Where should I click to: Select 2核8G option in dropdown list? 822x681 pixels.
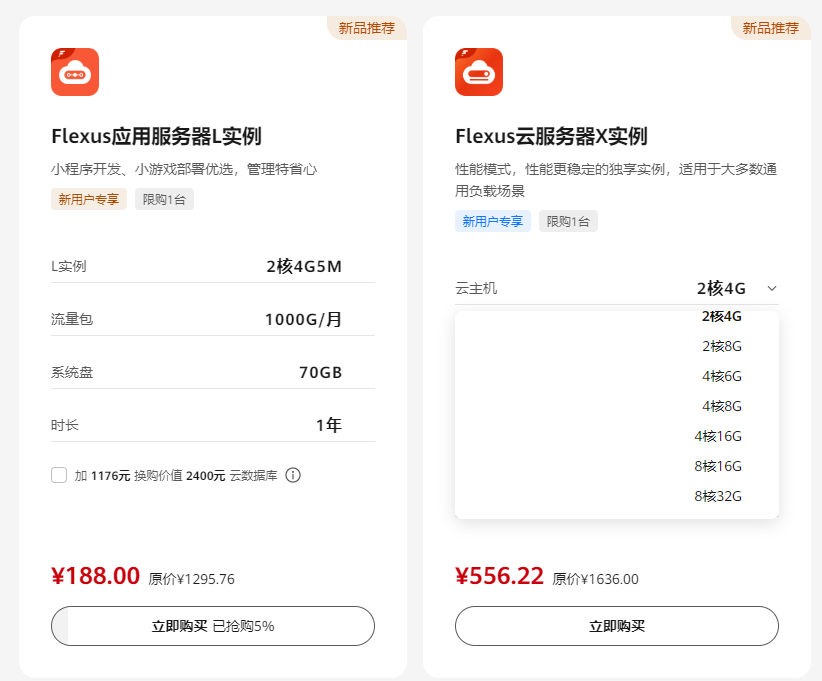click(721, 346)
